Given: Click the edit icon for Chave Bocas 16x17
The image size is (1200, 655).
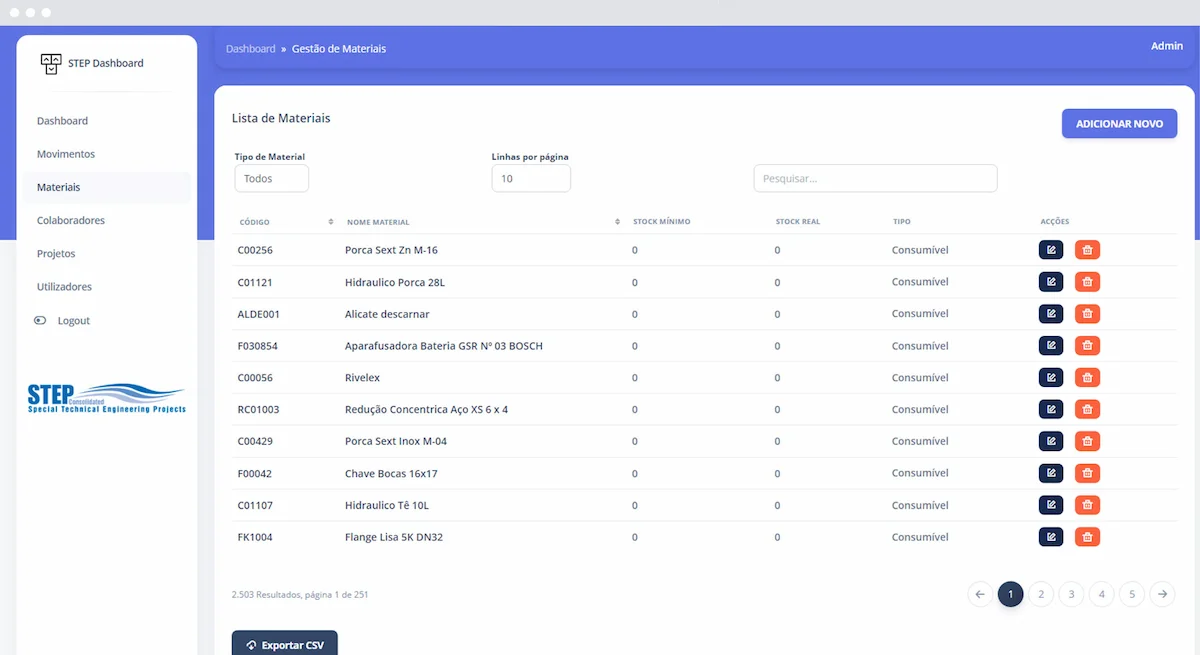Looking at the screenshot, I should point(1051,473).
